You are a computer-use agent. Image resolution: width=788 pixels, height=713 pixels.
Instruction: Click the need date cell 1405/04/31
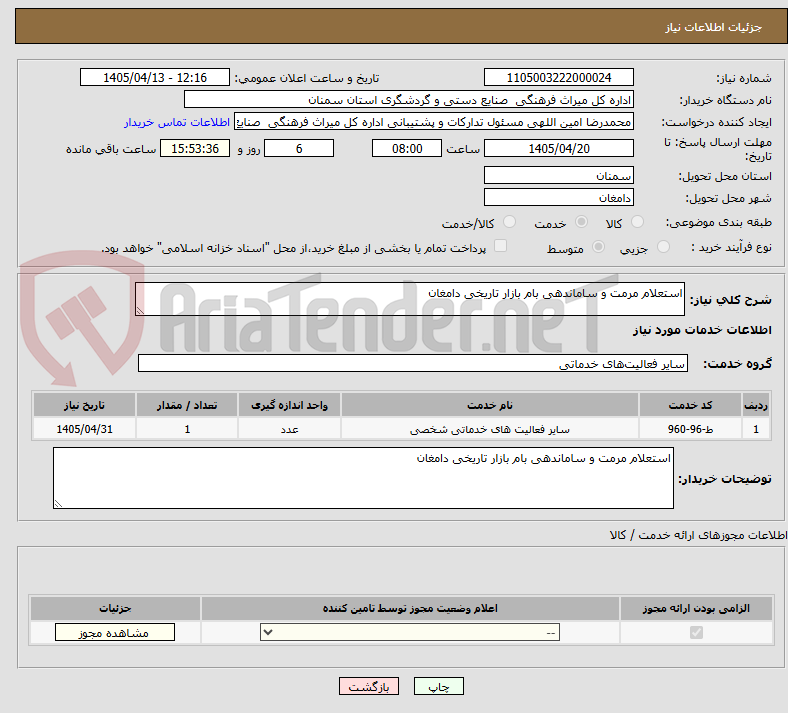pos(84,429)
